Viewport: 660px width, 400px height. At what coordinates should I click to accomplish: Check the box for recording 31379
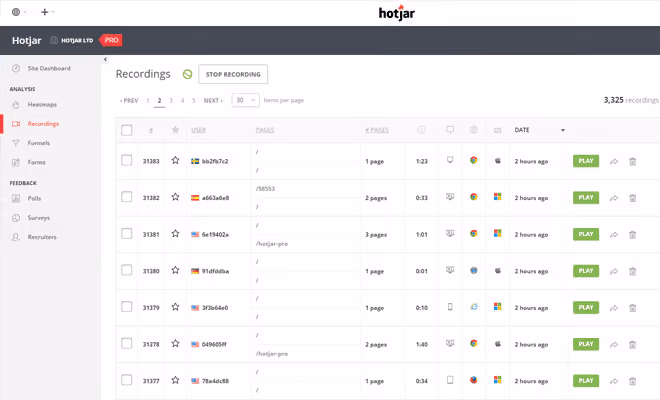[127, 307]
